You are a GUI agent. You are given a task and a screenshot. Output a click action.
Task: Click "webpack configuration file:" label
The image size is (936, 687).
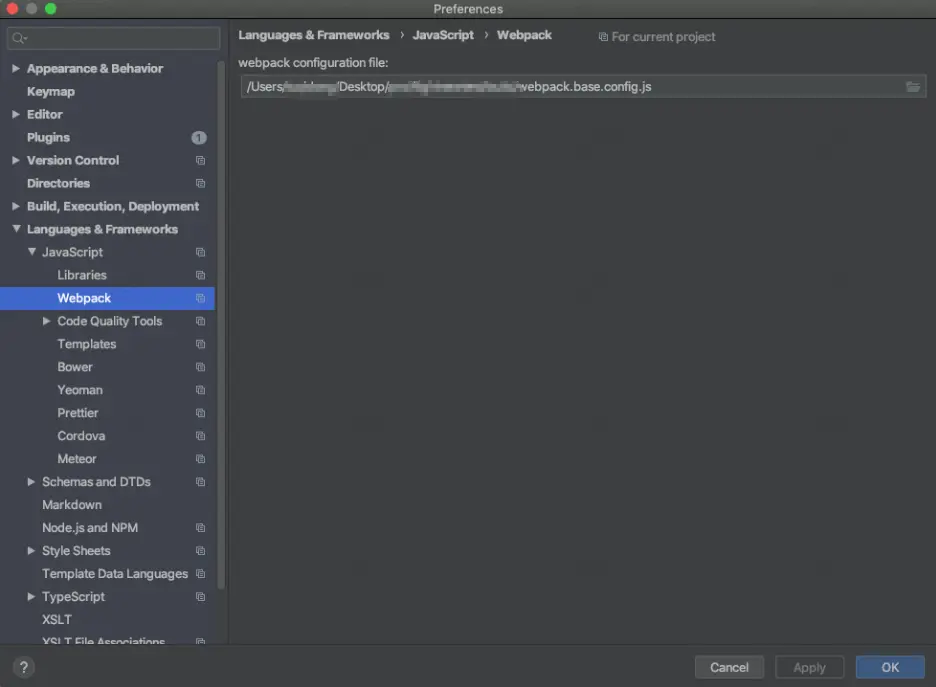(x=313, y=63)
